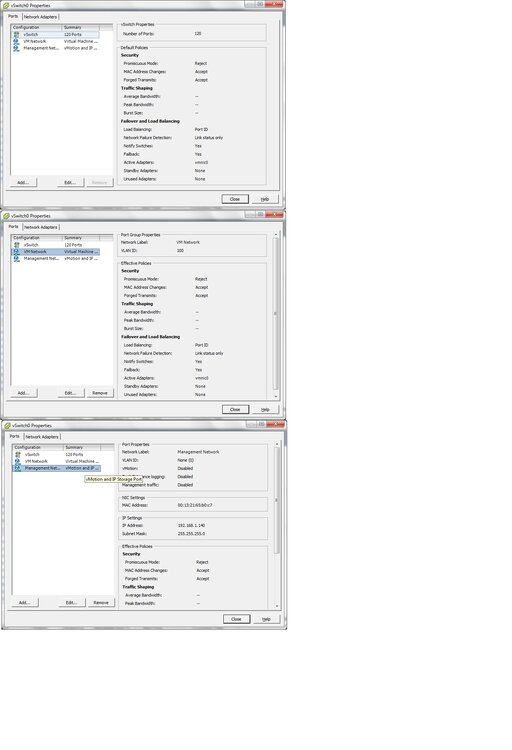
Task: Click IP Address value 192.168.1.140
Action: 191,525
